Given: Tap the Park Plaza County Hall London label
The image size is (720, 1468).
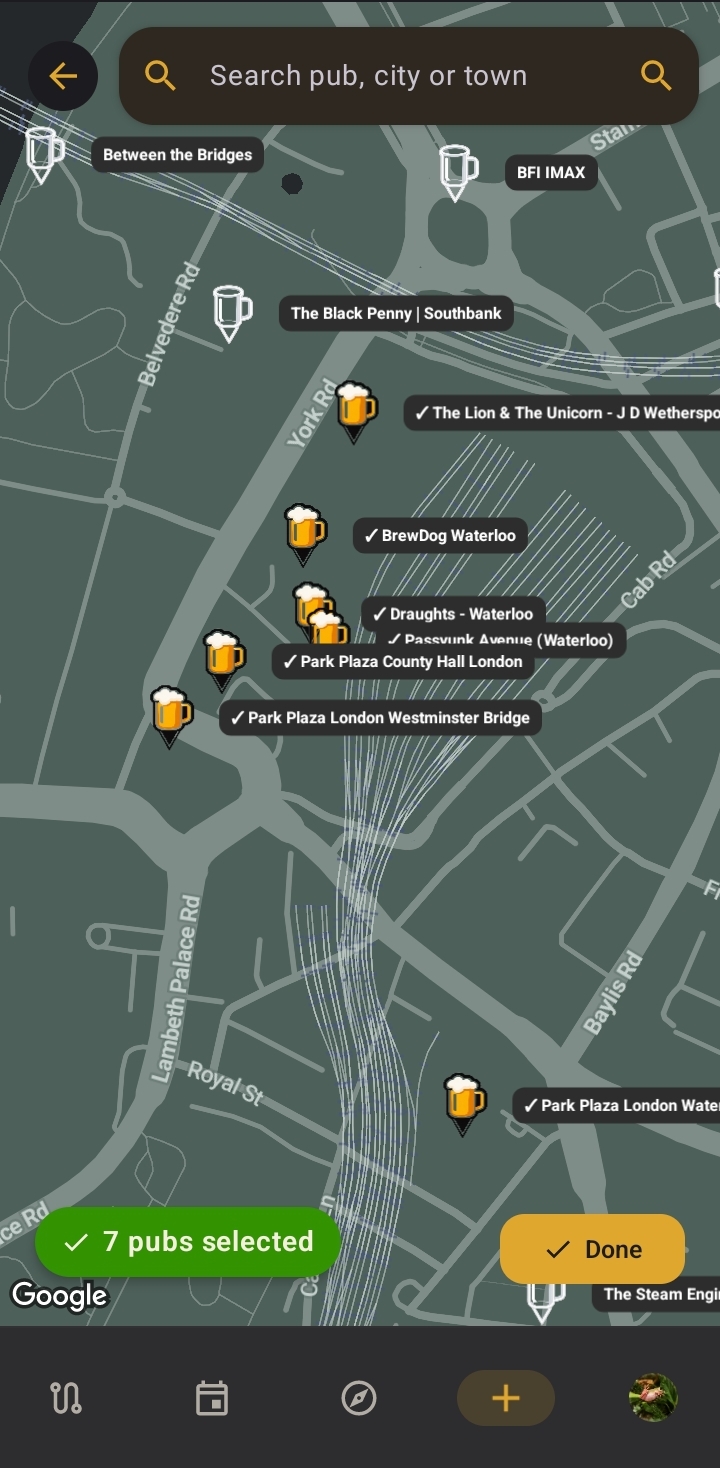Looking at the screenshot, I should click(x=404, y=661).
